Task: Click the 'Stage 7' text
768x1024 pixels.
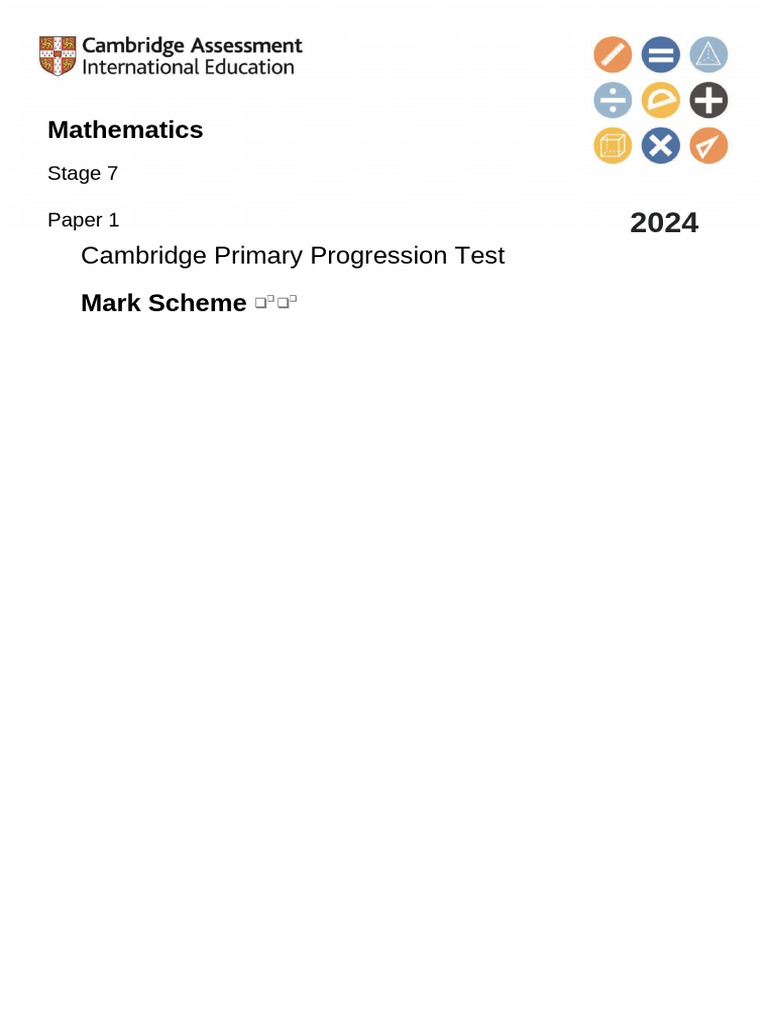Action: 83,174
